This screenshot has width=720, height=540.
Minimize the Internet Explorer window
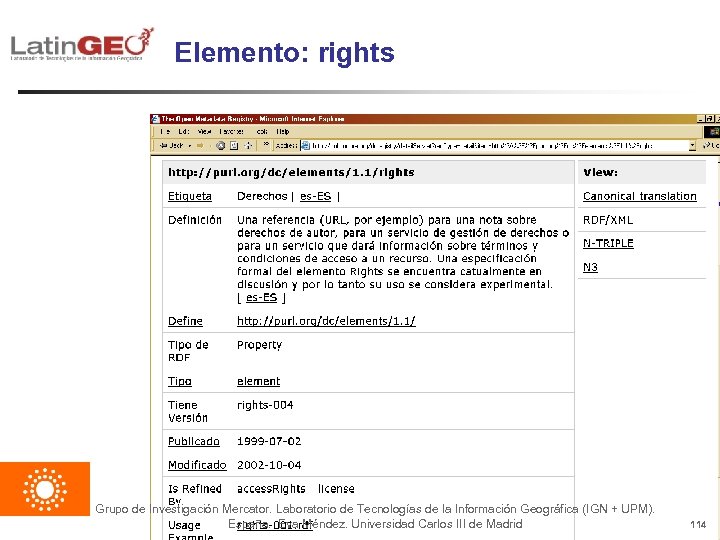701,118
